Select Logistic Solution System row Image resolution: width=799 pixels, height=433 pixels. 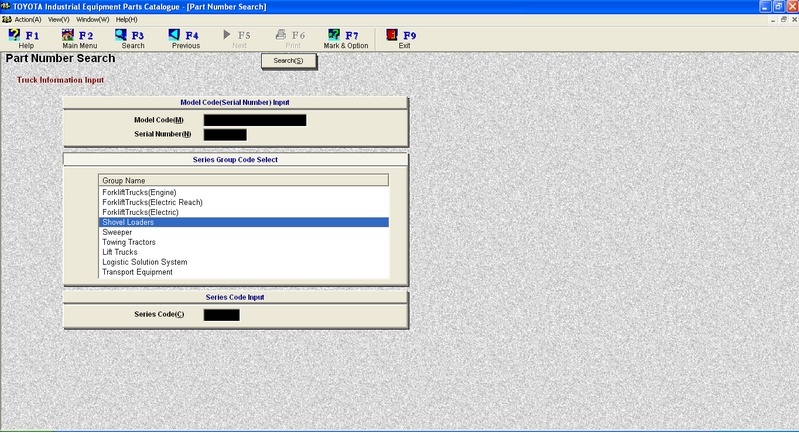243,262
